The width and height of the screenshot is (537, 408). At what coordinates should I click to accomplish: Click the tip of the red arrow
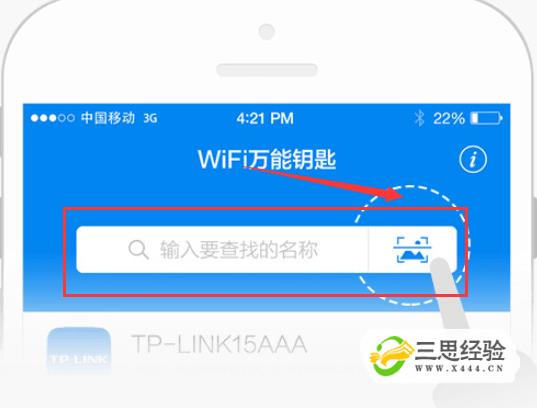tap(401, 195)
